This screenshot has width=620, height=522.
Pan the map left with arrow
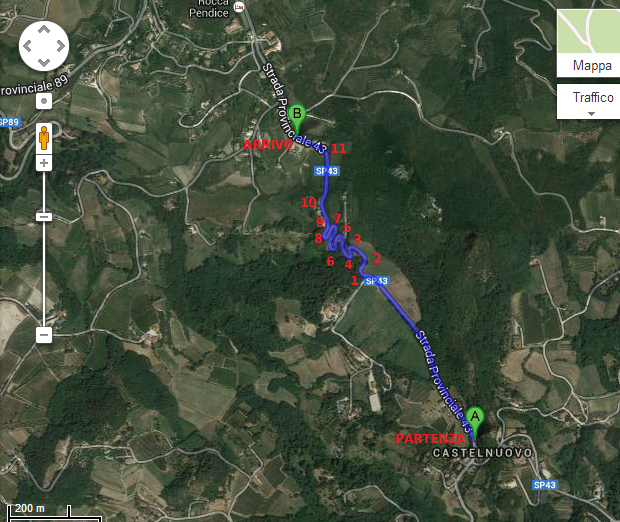[x=27, y=46]
